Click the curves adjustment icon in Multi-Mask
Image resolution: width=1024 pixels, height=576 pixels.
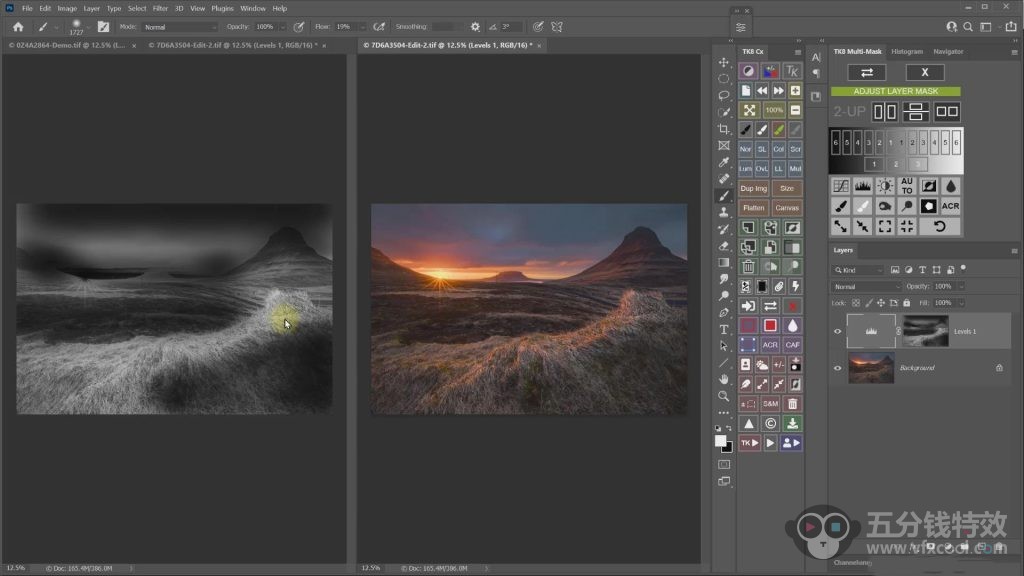[x=841, y=186]
